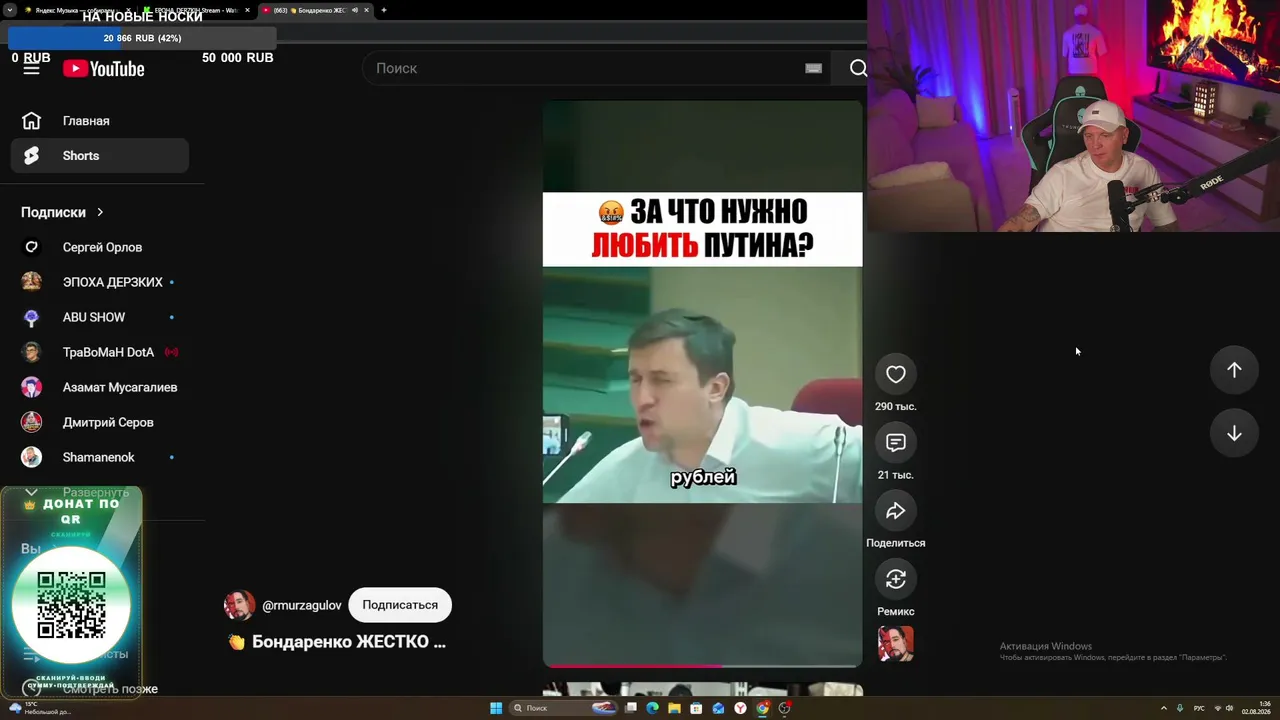The width and height of the screenshot is (1280, 720).
Task: Expand more subscriptions with Развернуть
Action: pyautogui.click(x=96, y=493)
